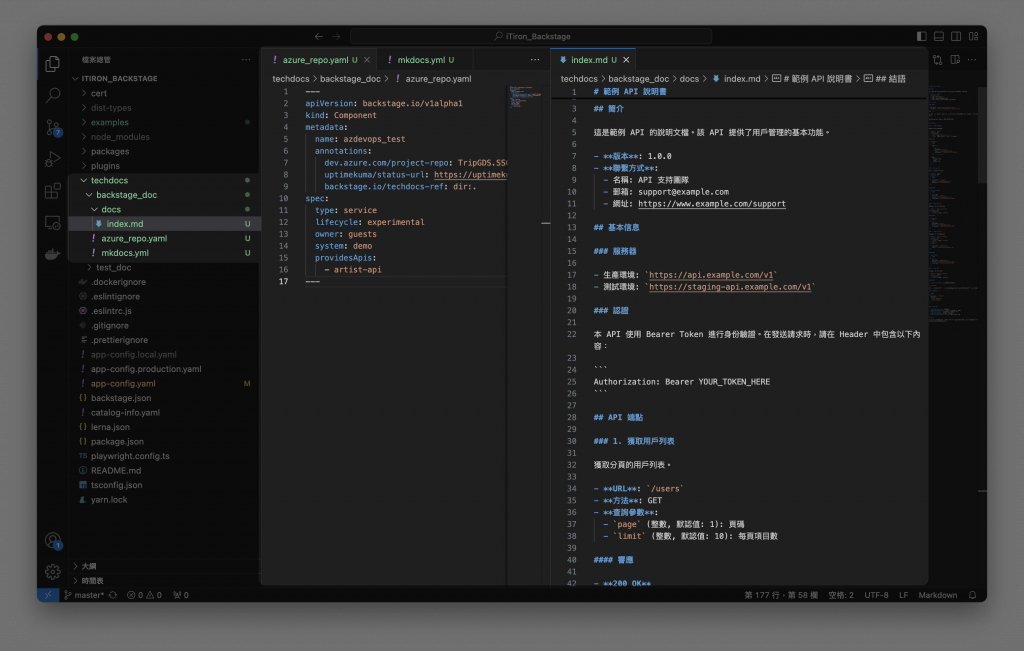
Task: Navigate forward with the right arrow
Action: pos(336,37)
